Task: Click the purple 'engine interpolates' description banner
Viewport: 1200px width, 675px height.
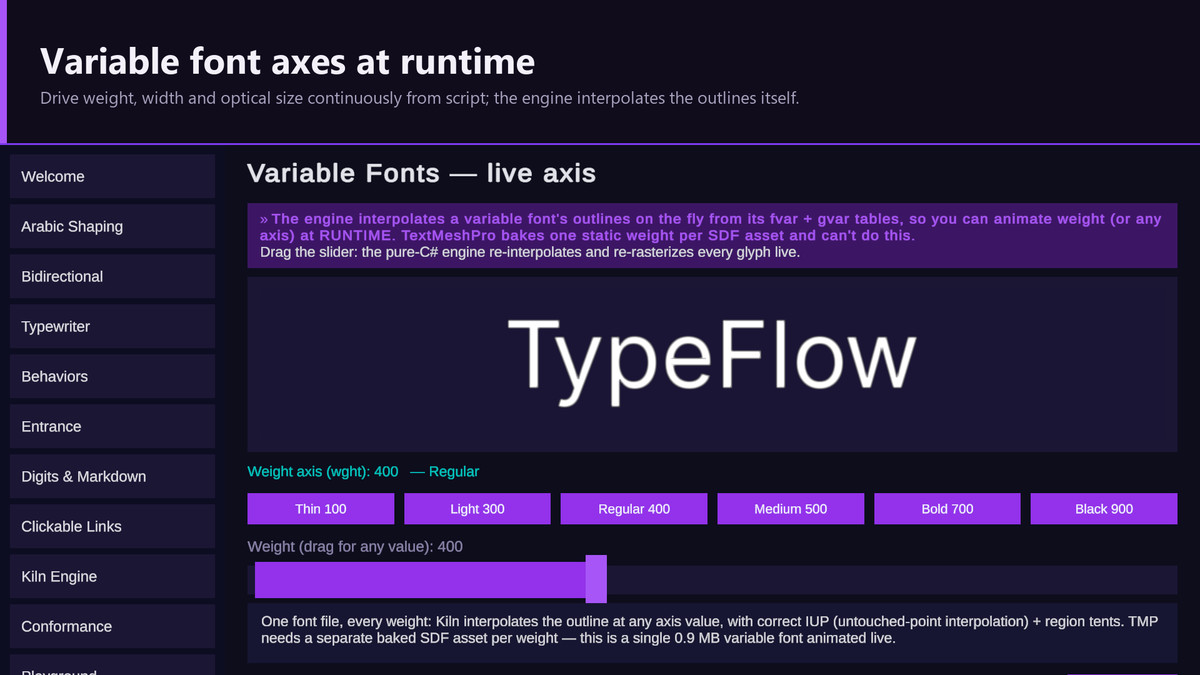Action: tap(712, 236)
